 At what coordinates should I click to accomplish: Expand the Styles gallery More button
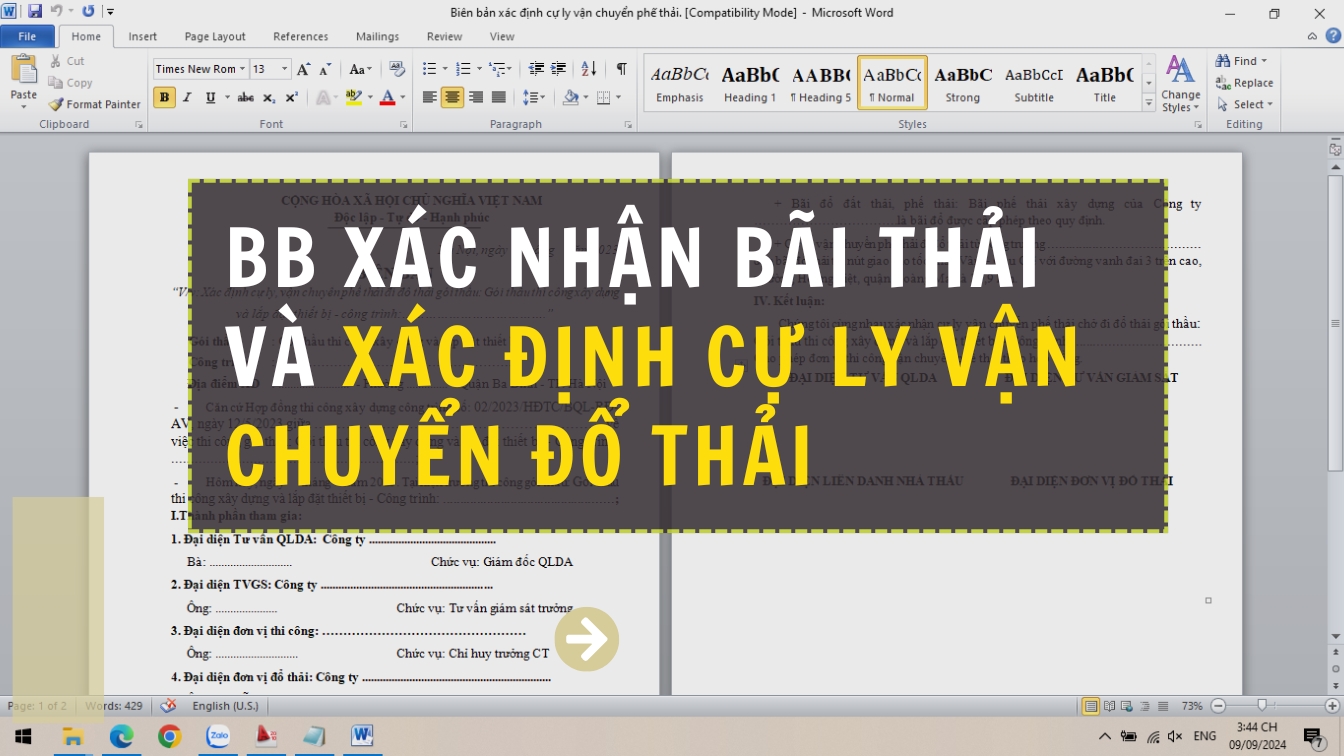tap(1149, 102)
